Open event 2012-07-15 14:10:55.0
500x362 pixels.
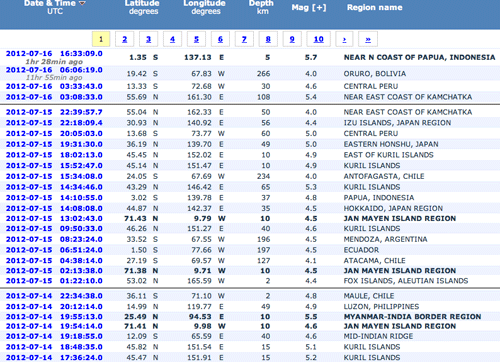click(54, 198)
